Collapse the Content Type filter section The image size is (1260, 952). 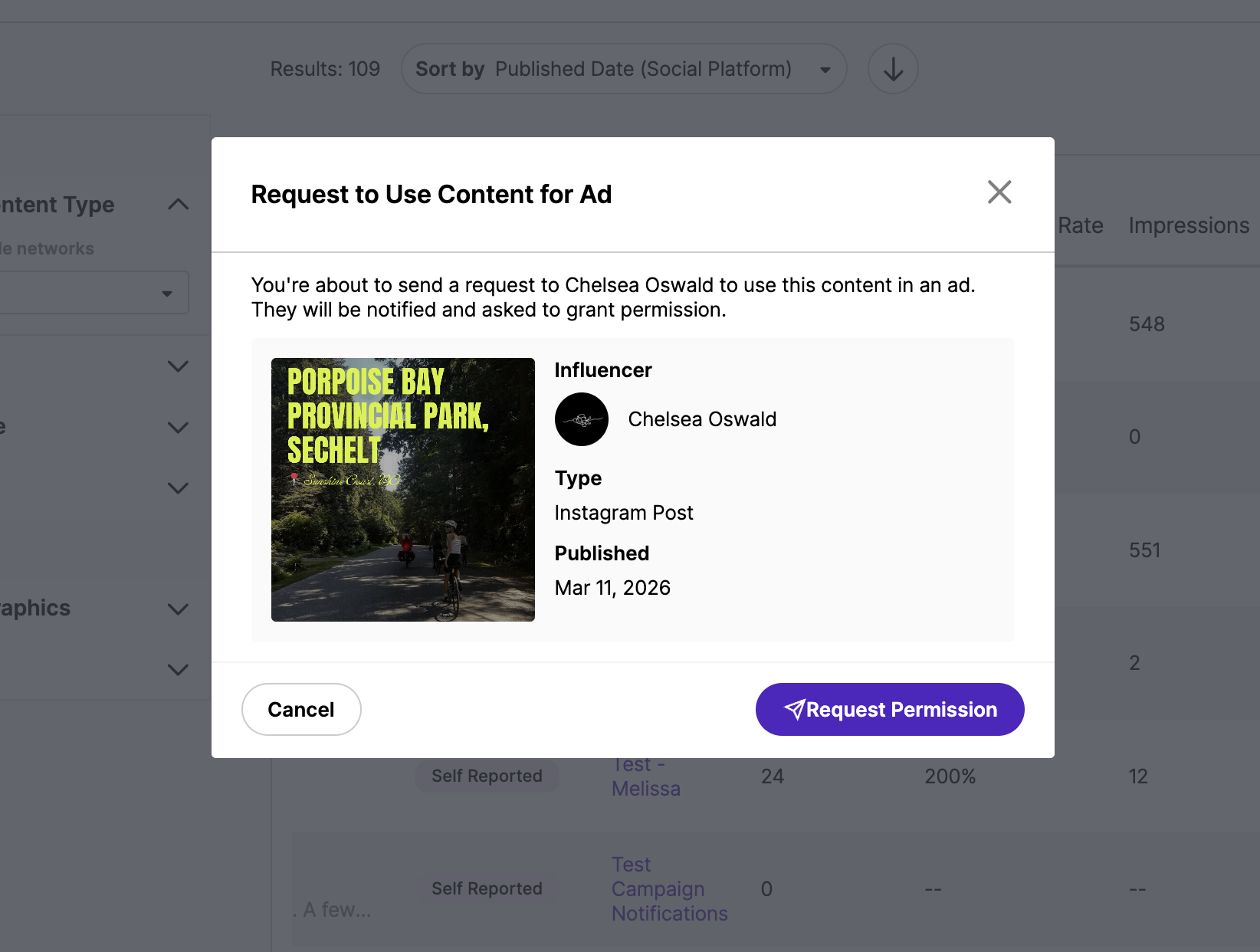pyautogui.click(x=178, y=205)
